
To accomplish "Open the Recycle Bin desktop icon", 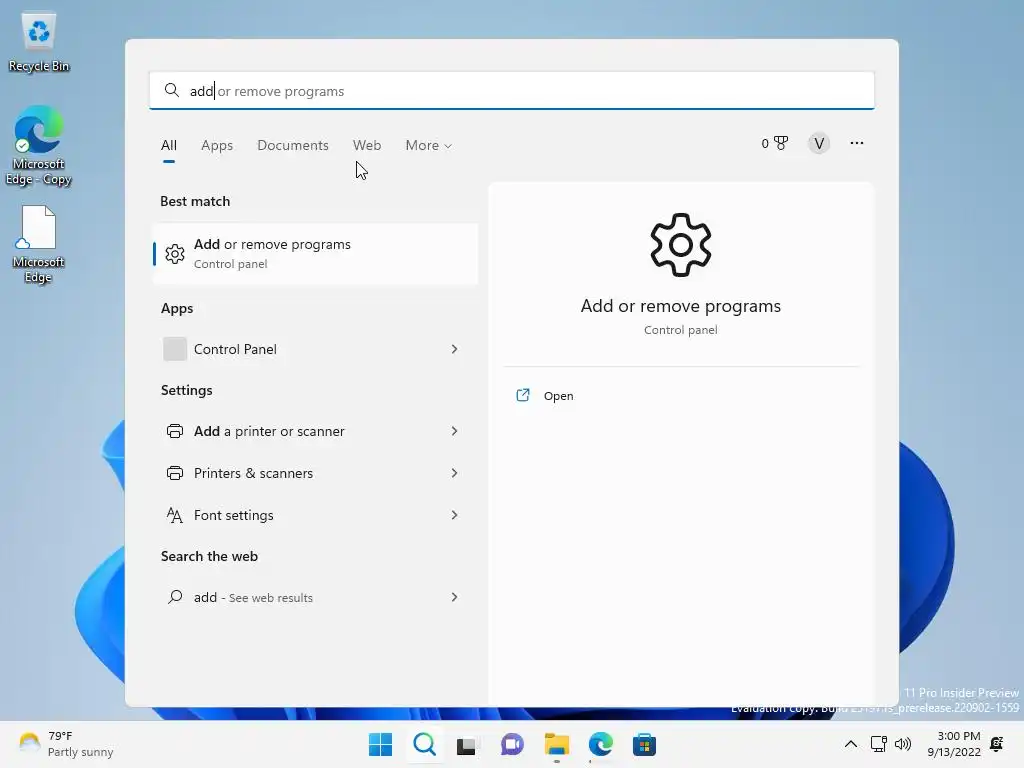I will click(x=39, y=43).
